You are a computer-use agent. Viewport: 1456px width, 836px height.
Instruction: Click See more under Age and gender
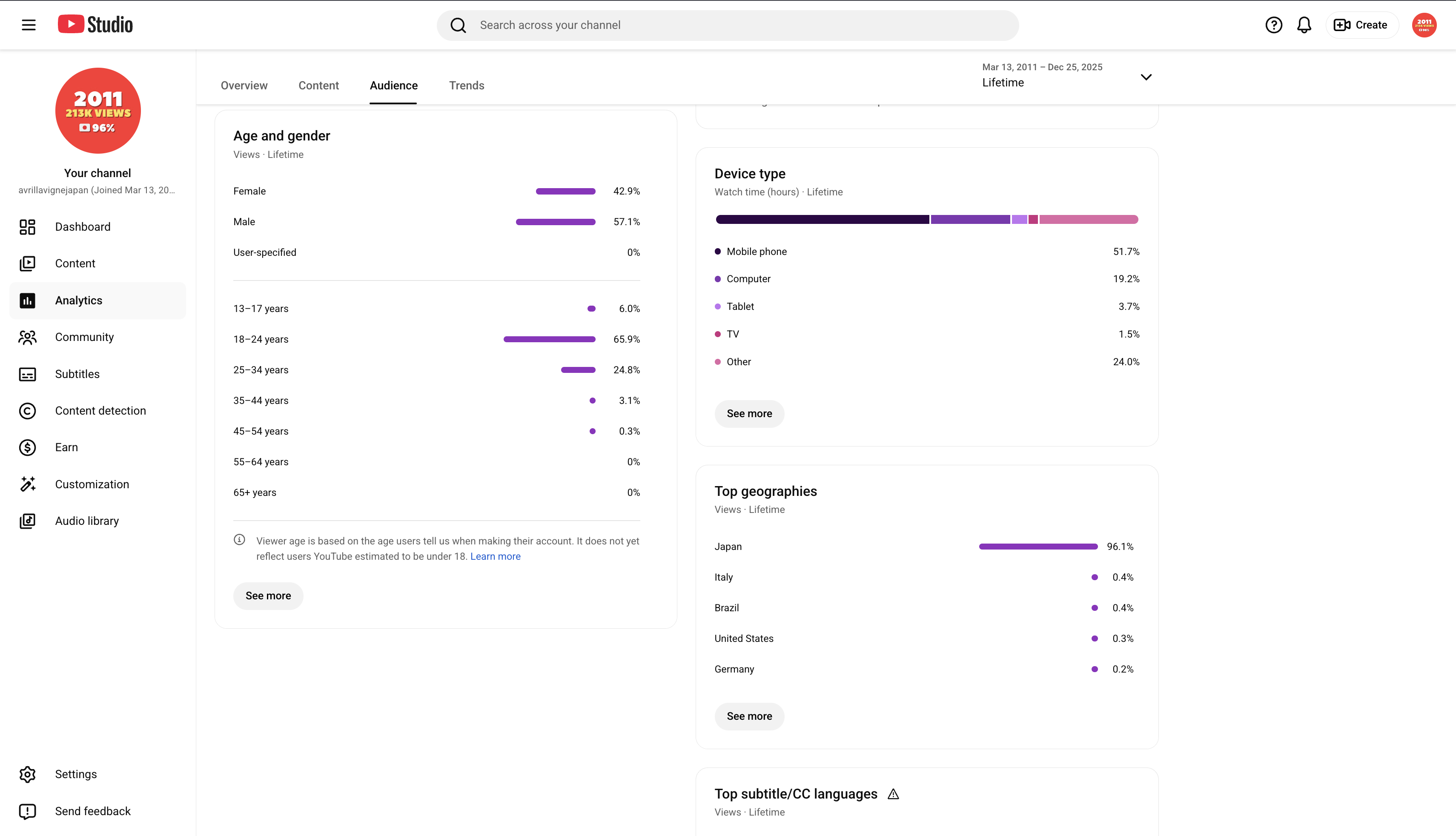point(268,596)
